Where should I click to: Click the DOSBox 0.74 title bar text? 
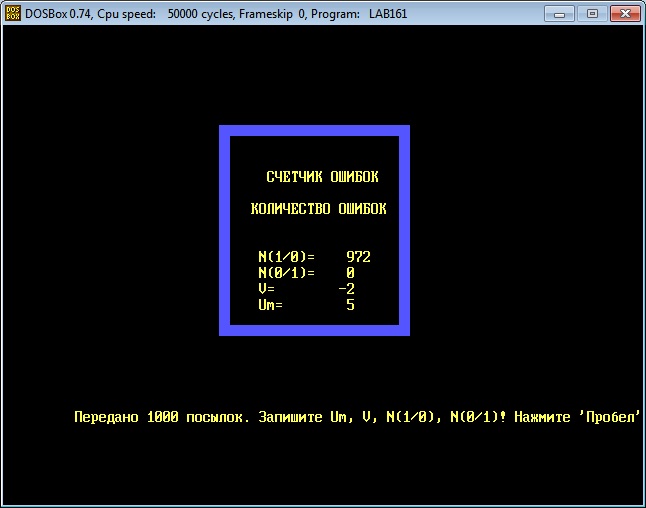pyautogui.click(x=216, y=14)
